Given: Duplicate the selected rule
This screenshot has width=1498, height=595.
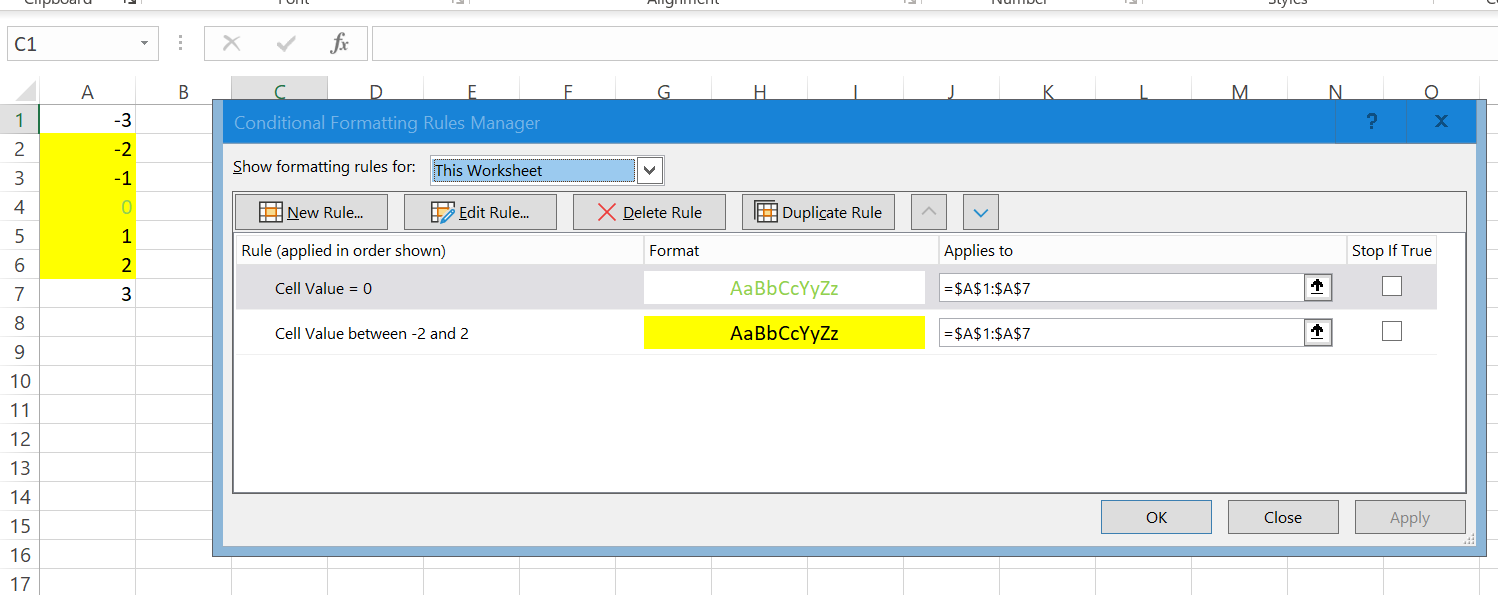Looking at the screenshot, I should click(x=818, y=212).
